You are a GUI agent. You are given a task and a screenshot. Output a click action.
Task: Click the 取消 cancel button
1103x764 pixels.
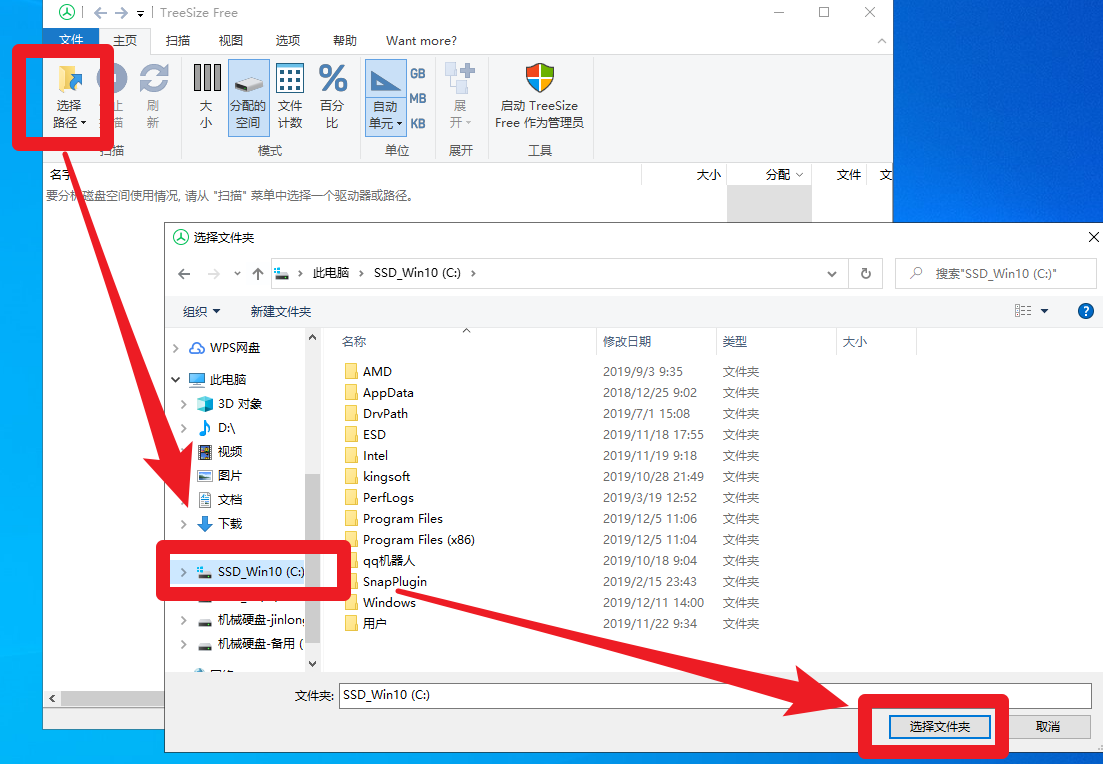pos(1047,727)
